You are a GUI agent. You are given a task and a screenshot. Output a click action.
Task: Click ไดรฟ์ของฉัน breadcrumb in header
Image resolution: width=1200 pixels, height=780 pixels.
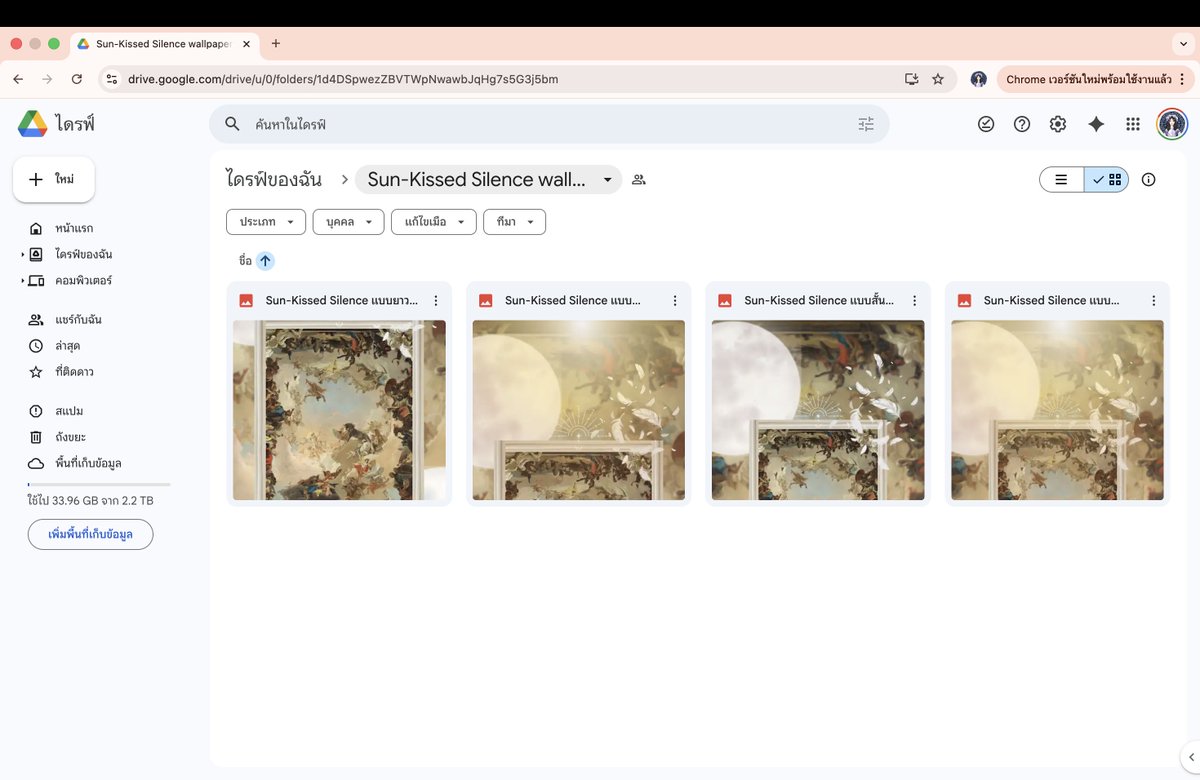[274, 180]
